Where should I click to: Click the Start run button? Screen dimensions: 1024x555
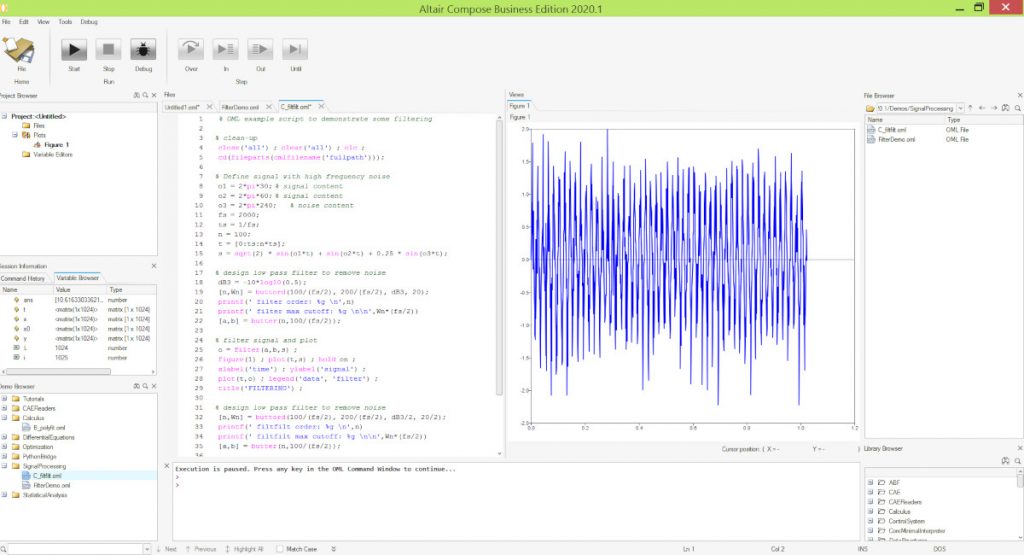pyautogui.click(x=74, y=50)
